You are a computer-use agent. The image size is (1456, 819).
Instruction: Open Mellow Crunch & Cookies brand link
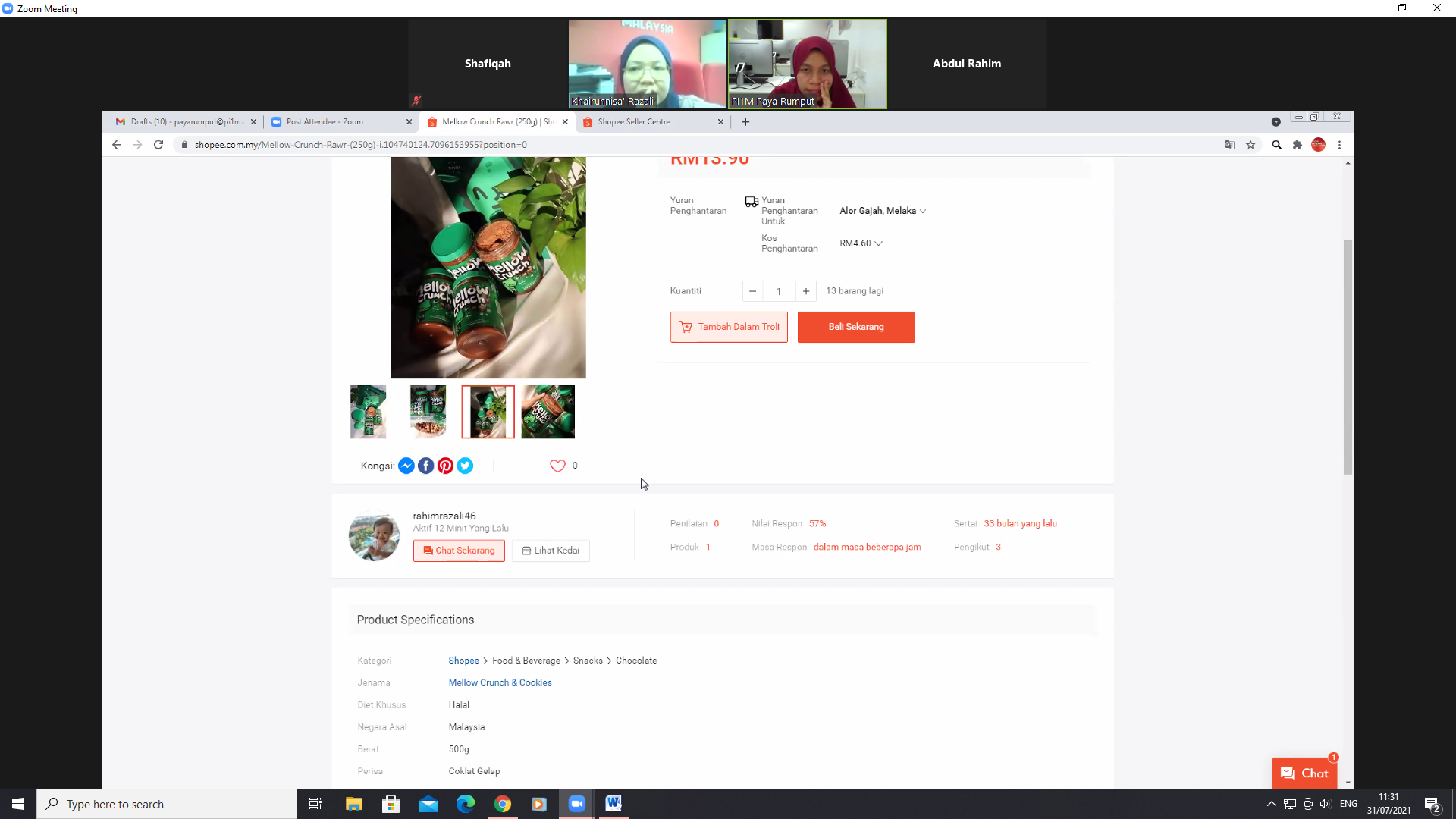point(500,682)
